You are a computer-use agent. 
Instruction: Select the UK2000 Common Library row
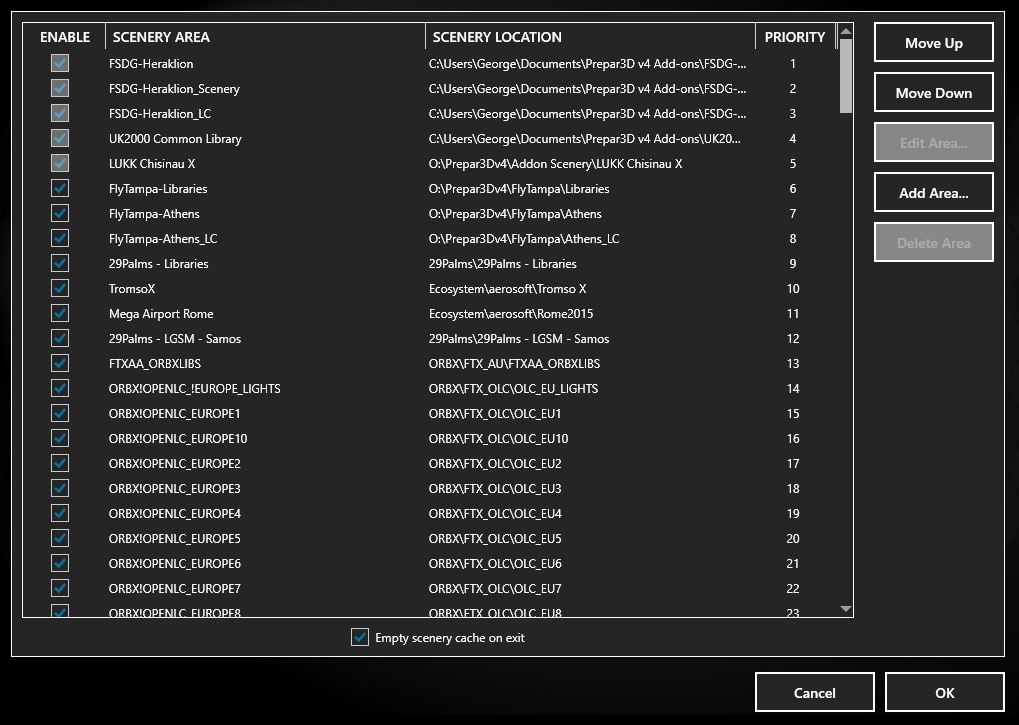coord(175,139)
